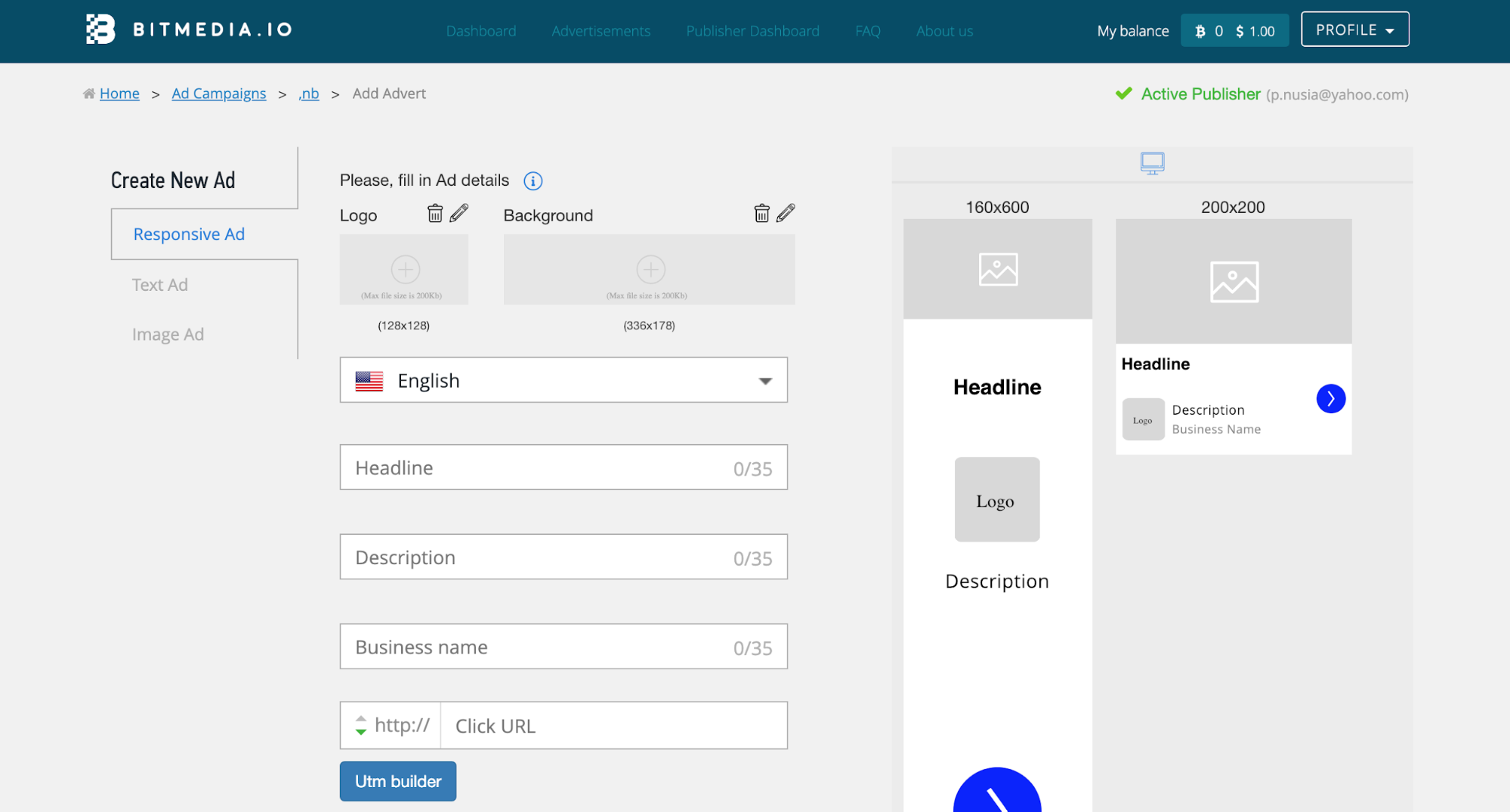This screenshot has height=812, width=1510.
Task: Click the Bitmedia.io logo icon
Action: (100, 29)
